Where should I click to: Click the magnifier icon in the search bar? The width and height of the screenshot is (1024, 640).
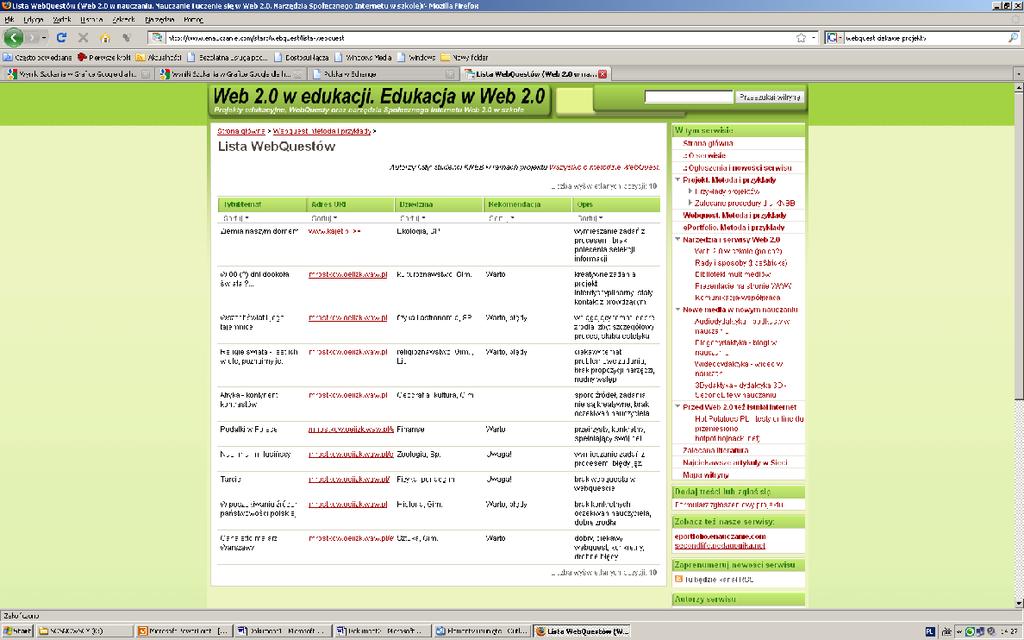tap(1013, 38)
